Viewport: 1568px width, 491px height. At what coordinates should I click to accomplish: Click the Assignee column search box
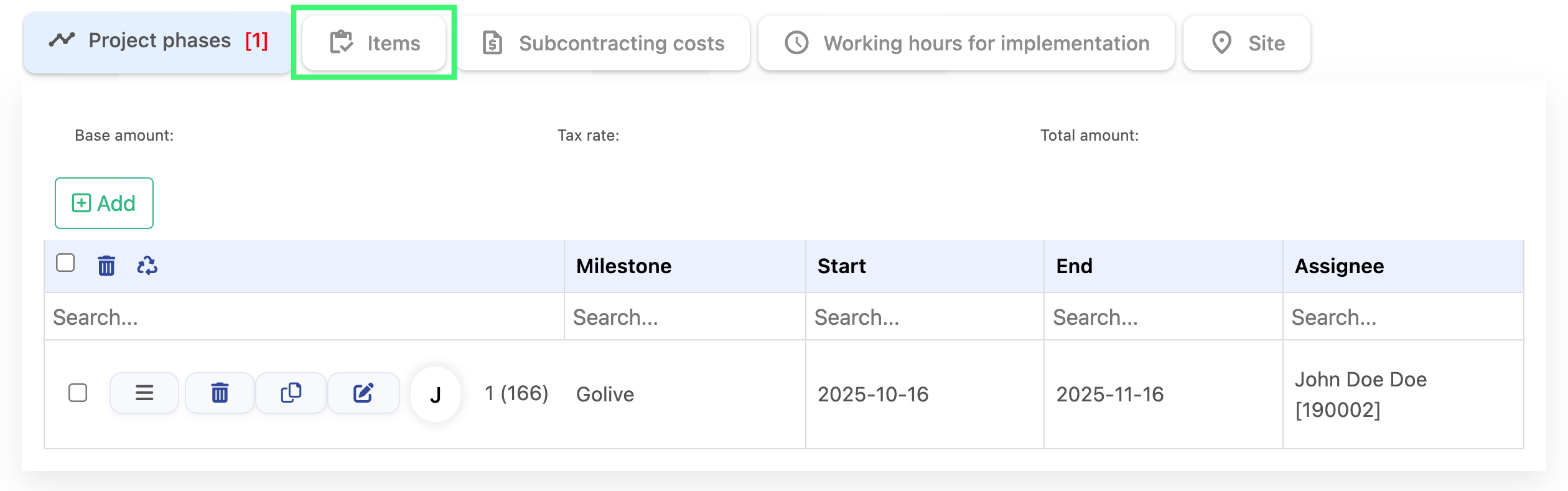pos(1402,317)
